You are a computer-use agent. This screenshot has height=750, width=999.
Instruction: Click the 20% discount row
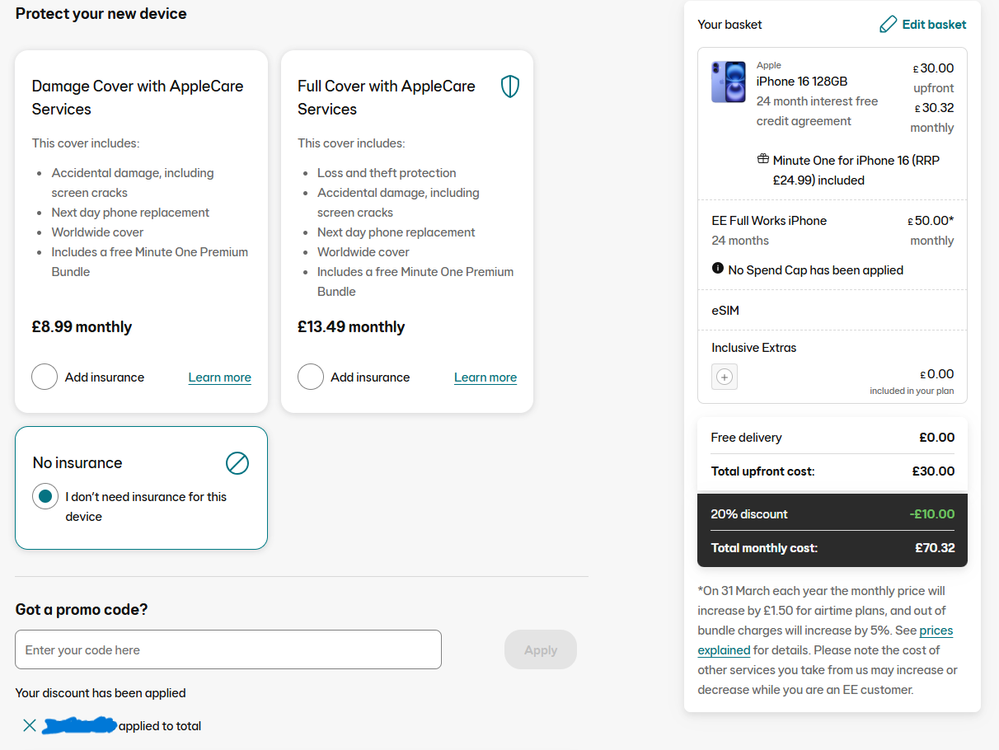tap(832, 514)
